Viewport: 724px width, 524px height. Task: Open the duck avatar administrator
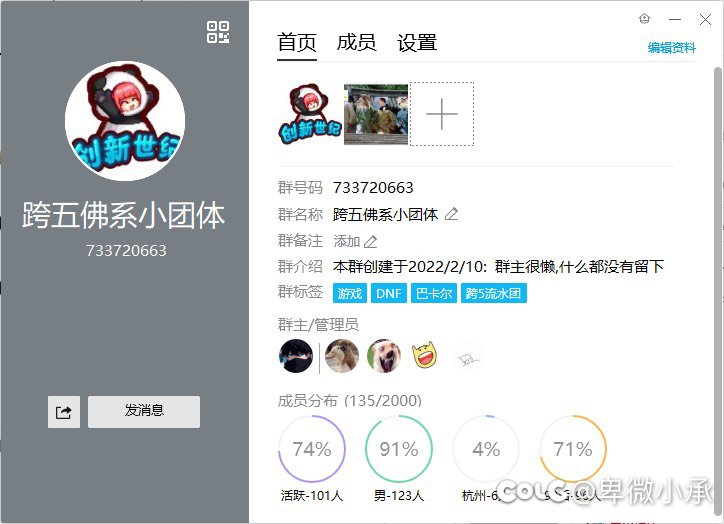pyautogui.click(x=342, y=356)
